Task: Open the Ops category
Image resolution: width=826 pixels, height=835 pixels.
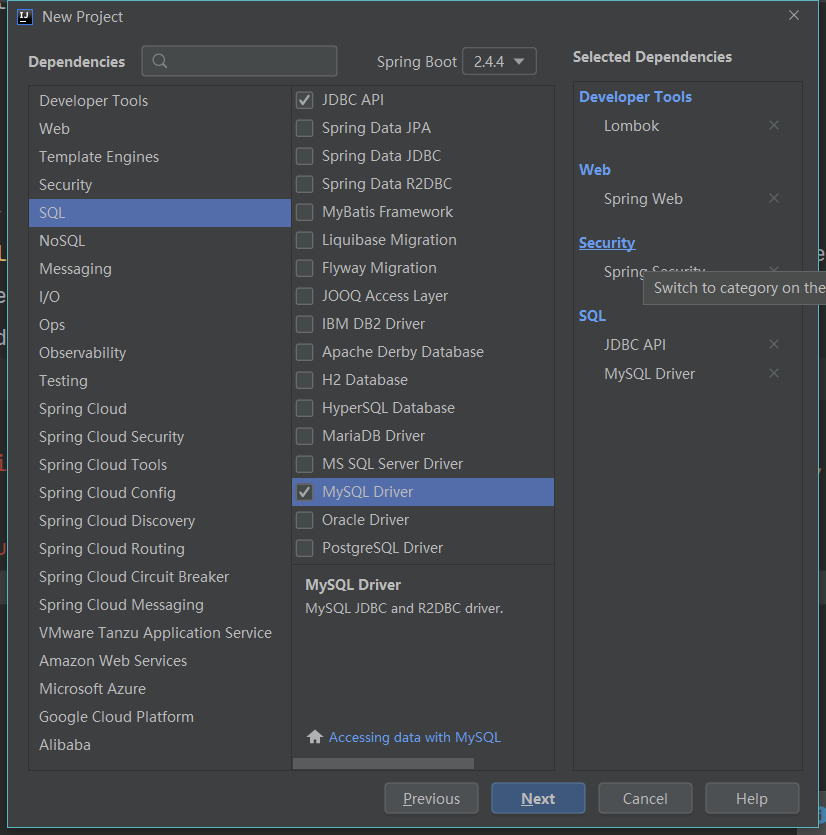Action: click(x=160, y=325)
